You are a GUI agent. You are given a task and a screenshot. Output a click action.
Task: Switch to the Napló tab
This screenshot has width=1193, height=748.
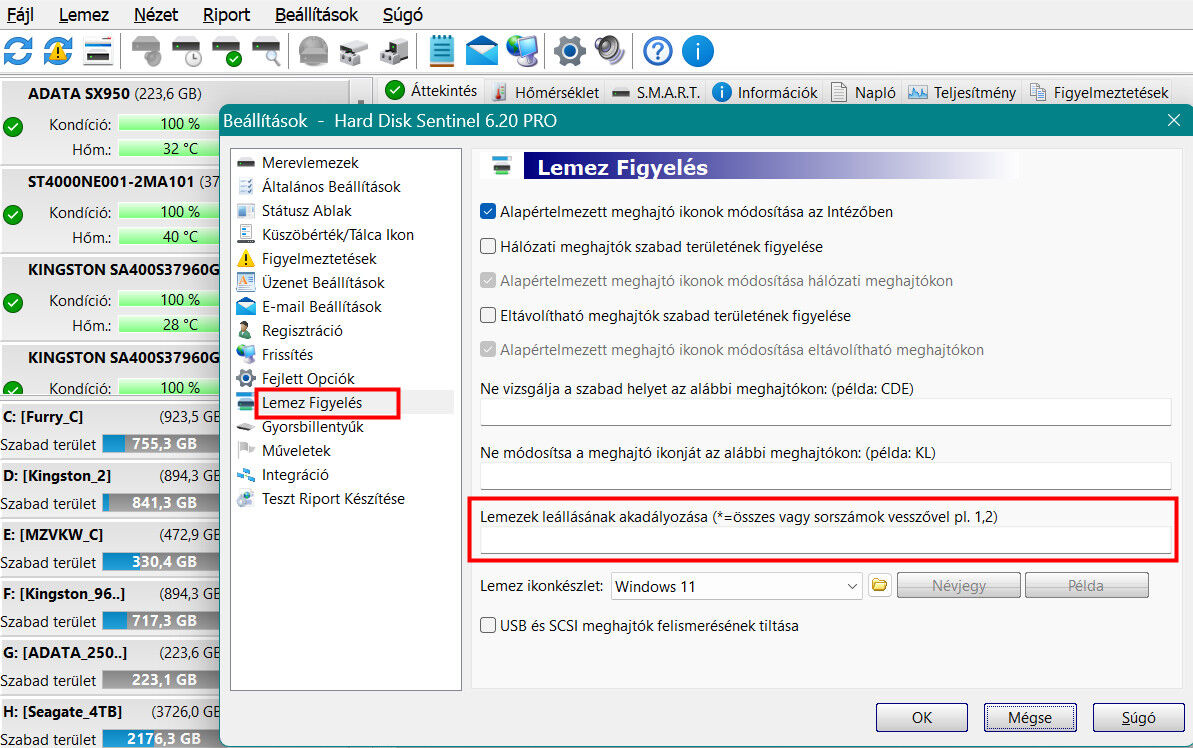pos(864,93)
